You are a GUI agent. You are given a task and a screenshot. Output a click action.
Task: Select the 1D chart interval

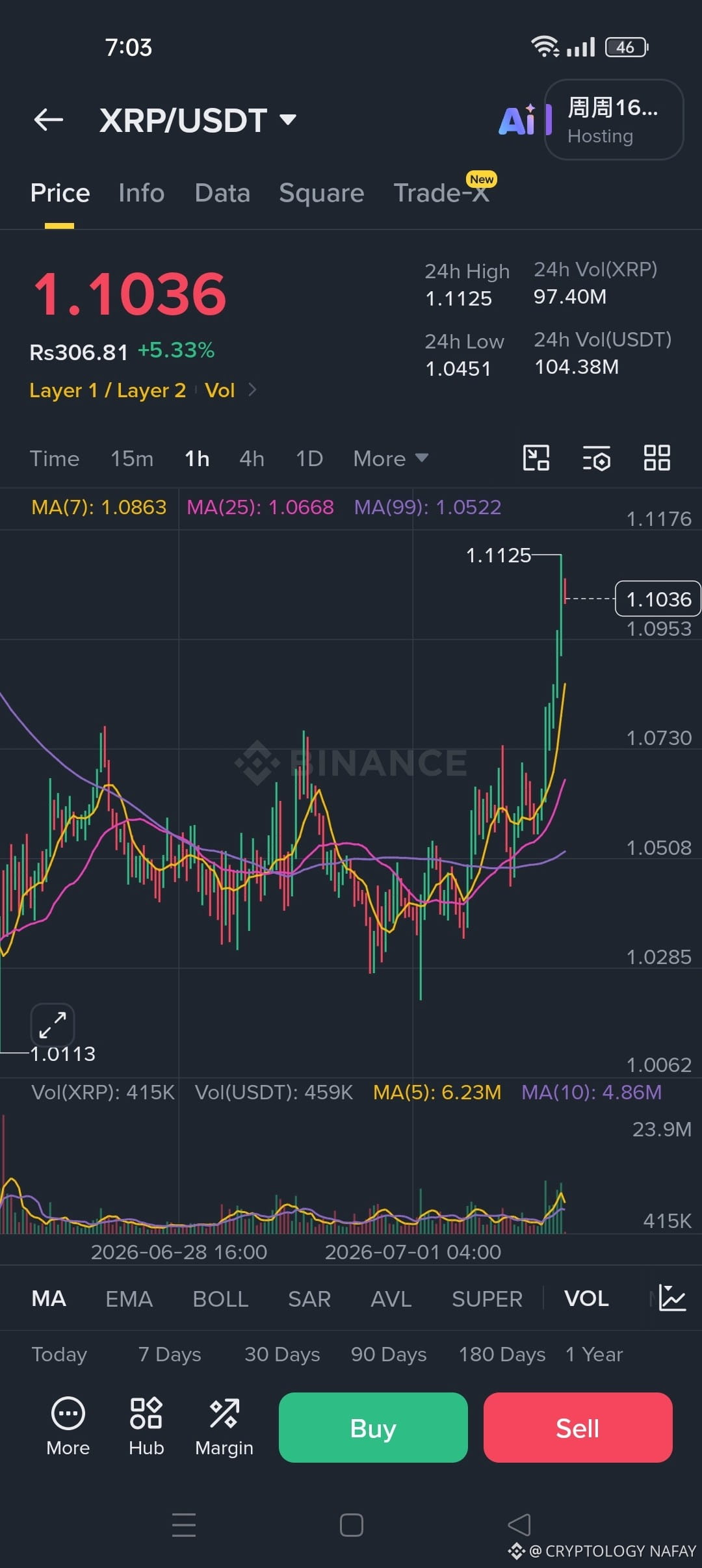click(309, 458)
